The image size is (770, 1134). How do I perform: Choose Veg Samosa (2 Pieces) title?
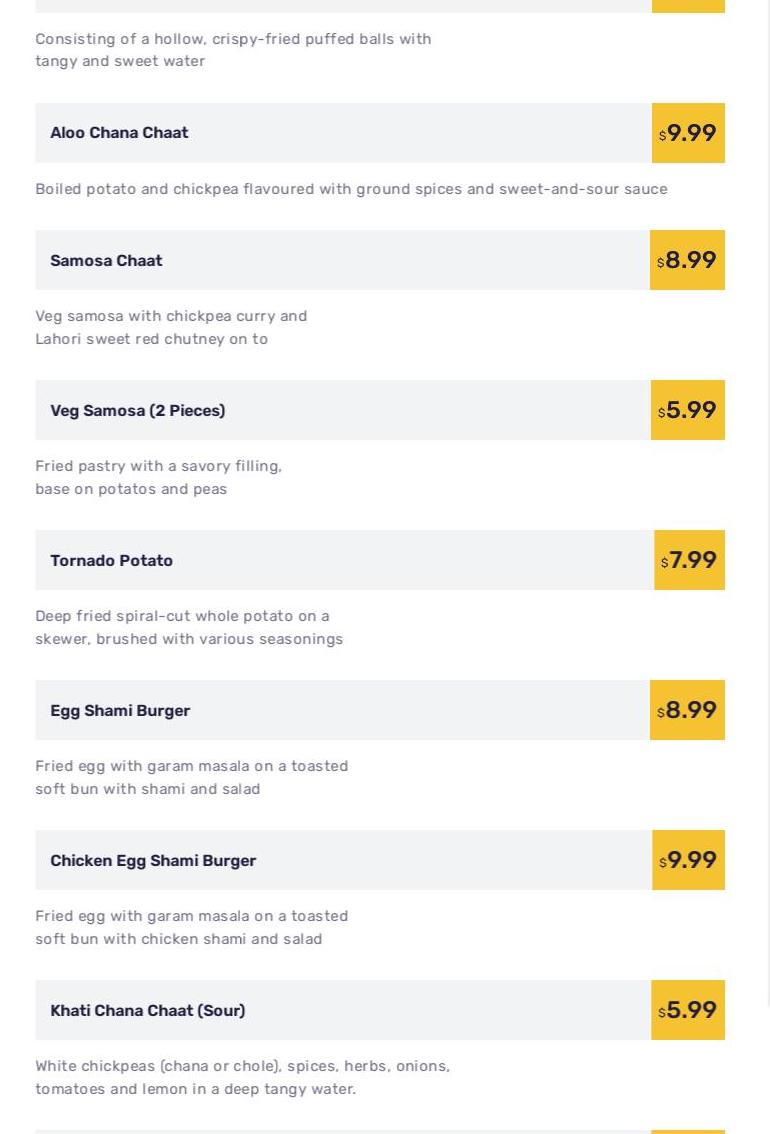[x=137, y=411]
